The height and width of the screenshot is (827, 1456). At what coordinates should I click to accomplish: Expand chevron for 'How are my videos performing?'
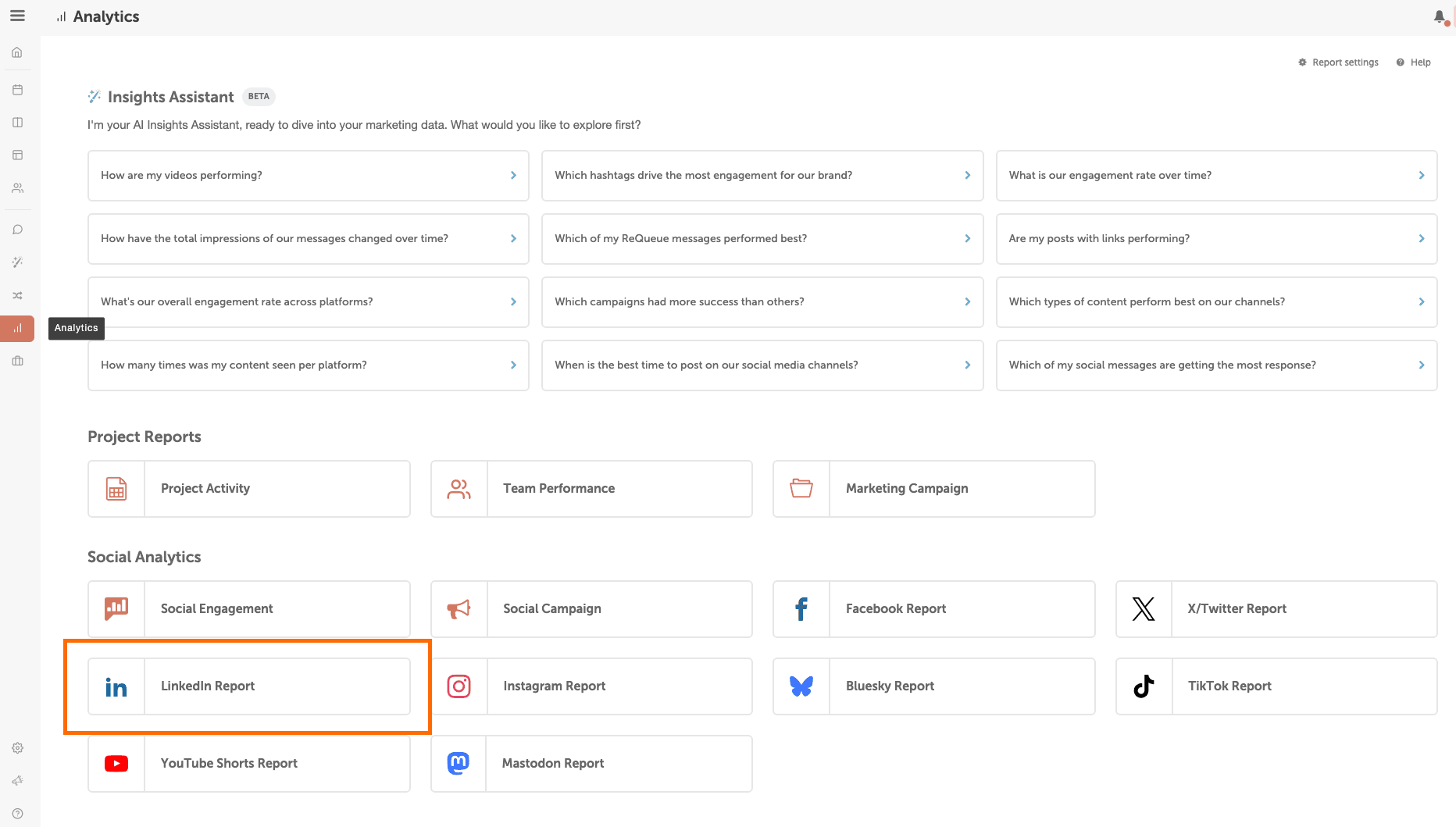[x=513, y=176]
